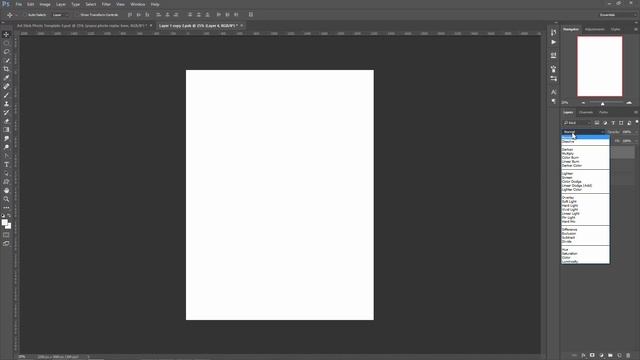Open the File menu

click(19, 4)
